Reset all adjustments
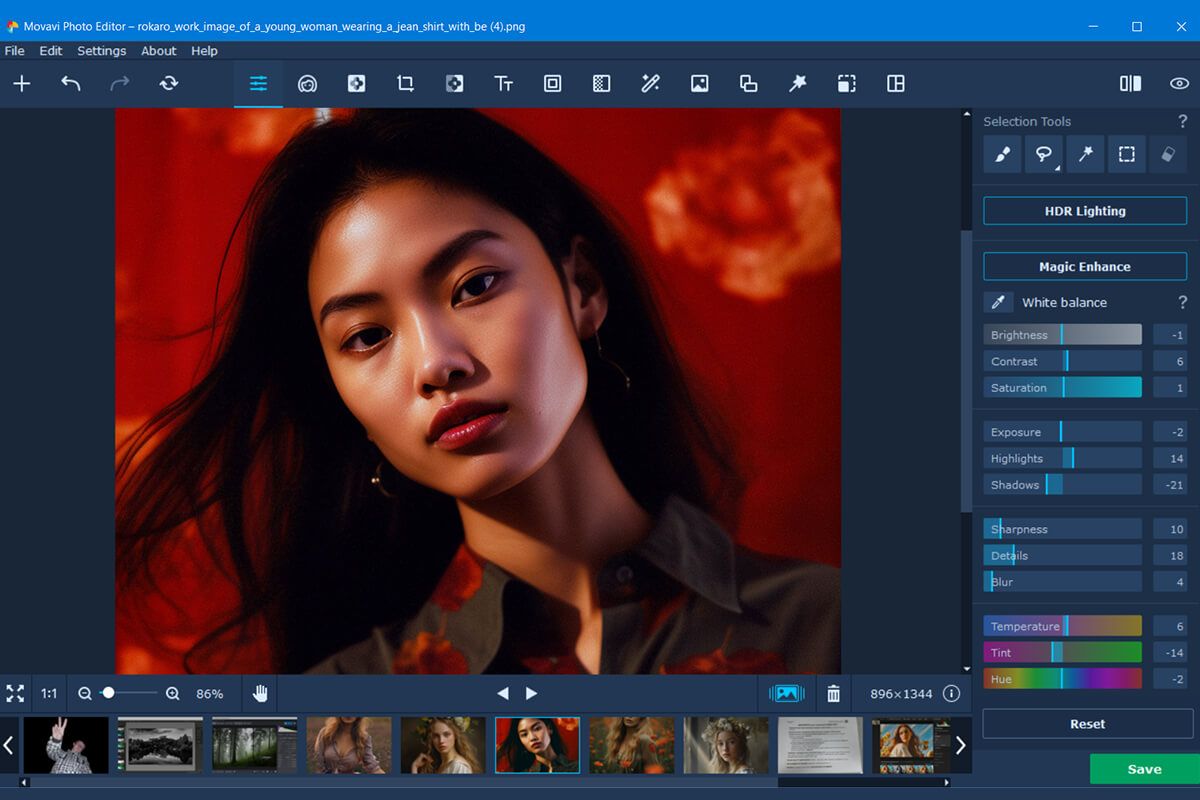This screenshot has width=1200, height=800. (x=1087, y=724)
